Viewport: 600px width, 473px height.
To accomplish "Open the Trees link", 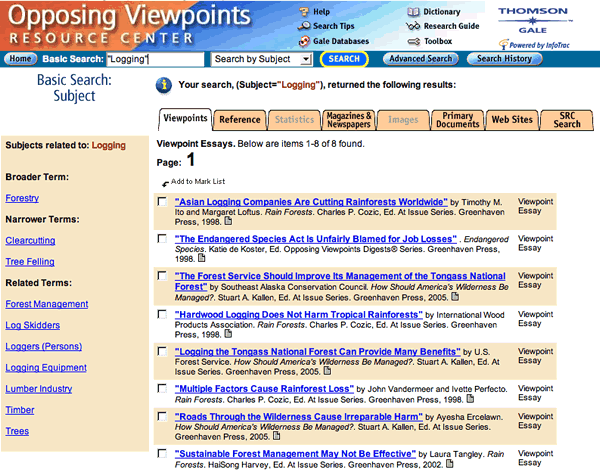I will click(17, 431).
